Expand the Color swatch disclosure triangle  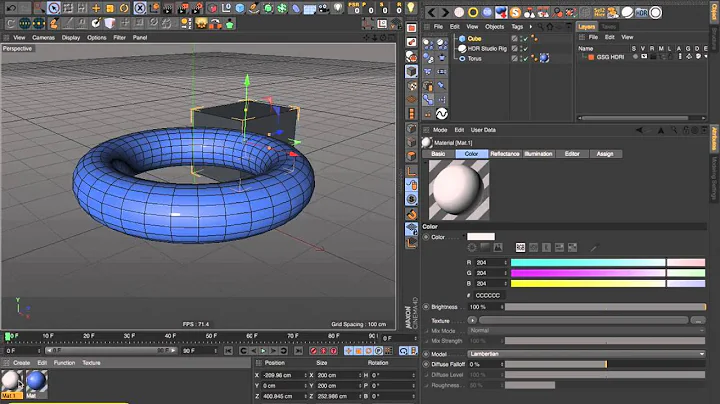(x=464, y=237)
